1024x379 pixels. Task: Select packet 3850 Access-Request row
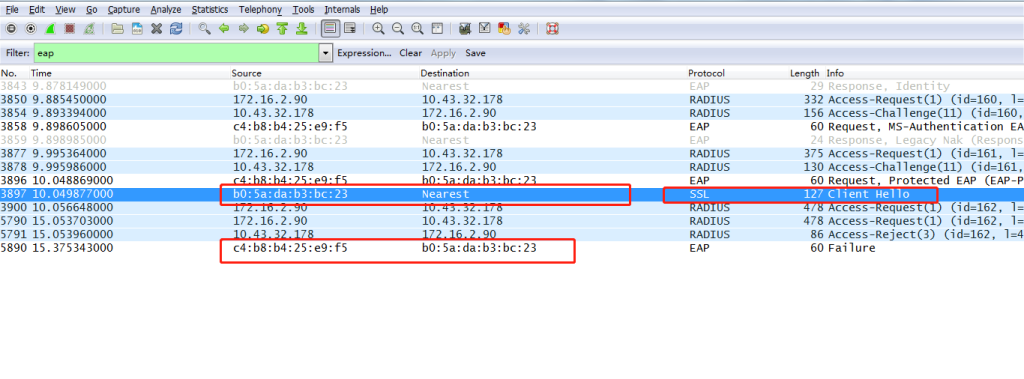pos(512,100)
